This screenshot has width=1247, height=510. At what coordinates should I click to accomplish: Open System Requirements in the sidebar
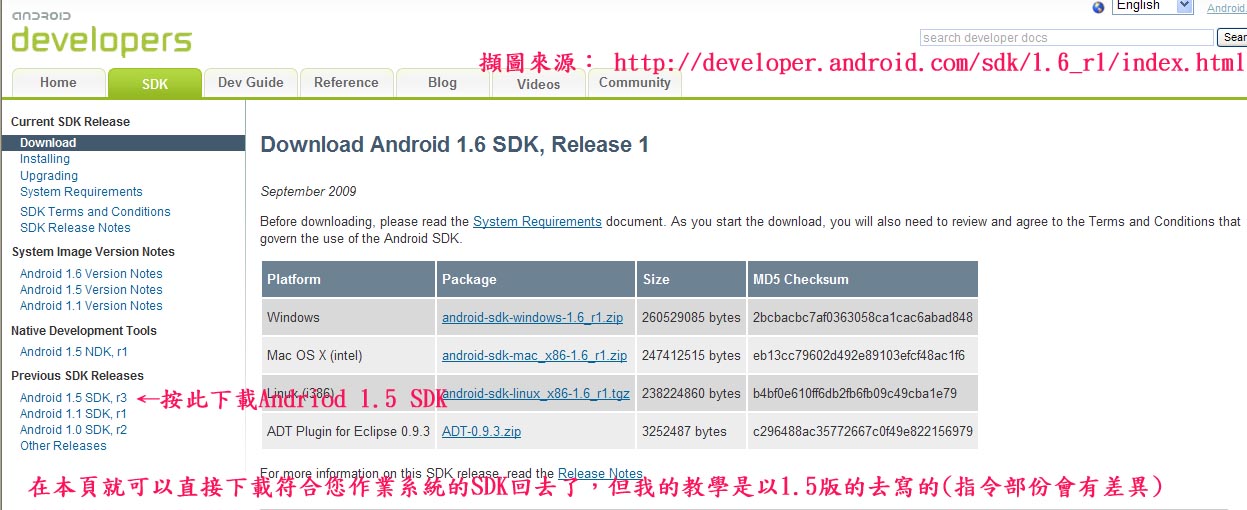point(81,192)
